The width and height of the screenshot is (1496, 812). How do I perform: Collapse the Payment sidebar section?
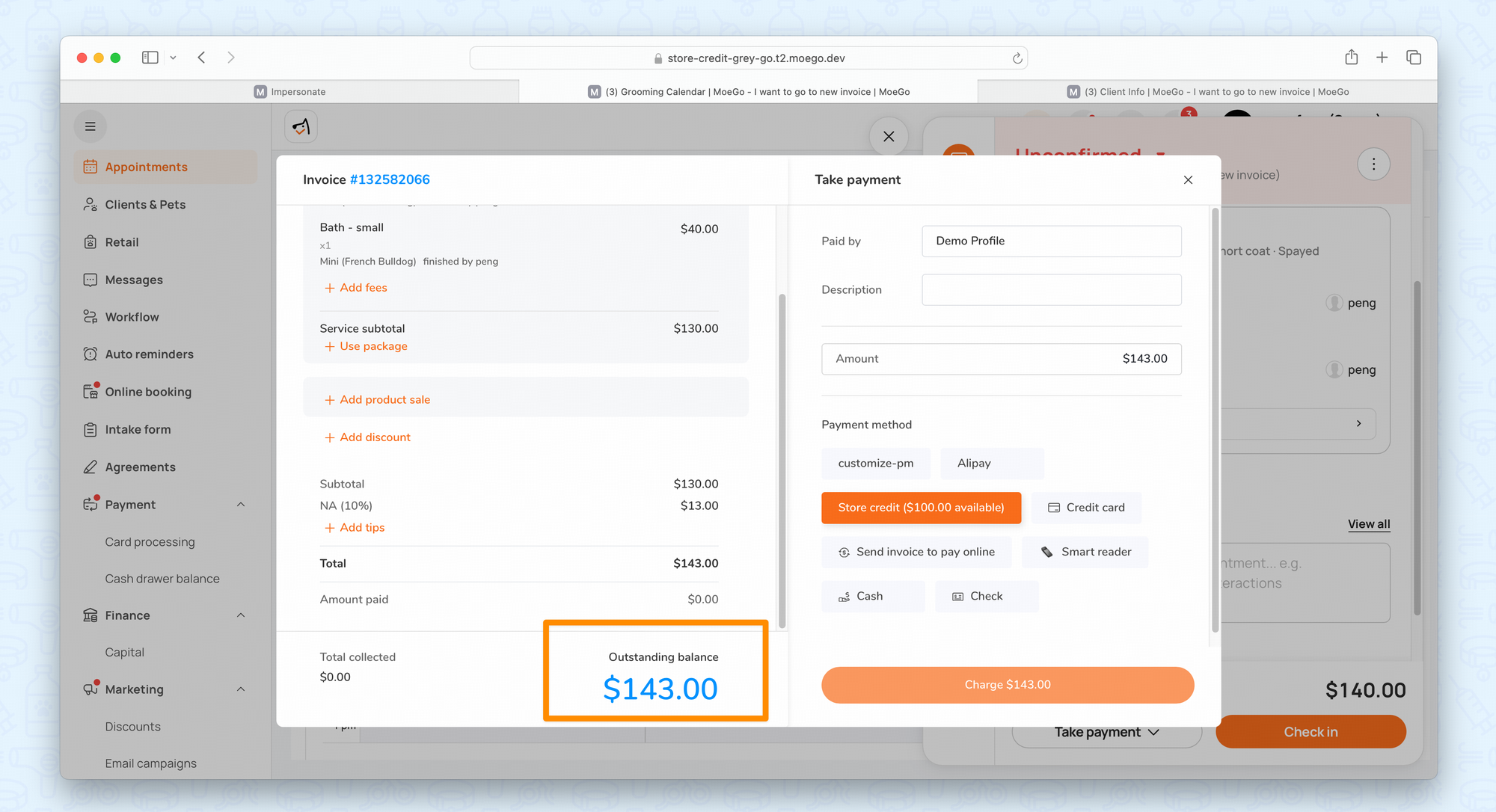[241, 505]
